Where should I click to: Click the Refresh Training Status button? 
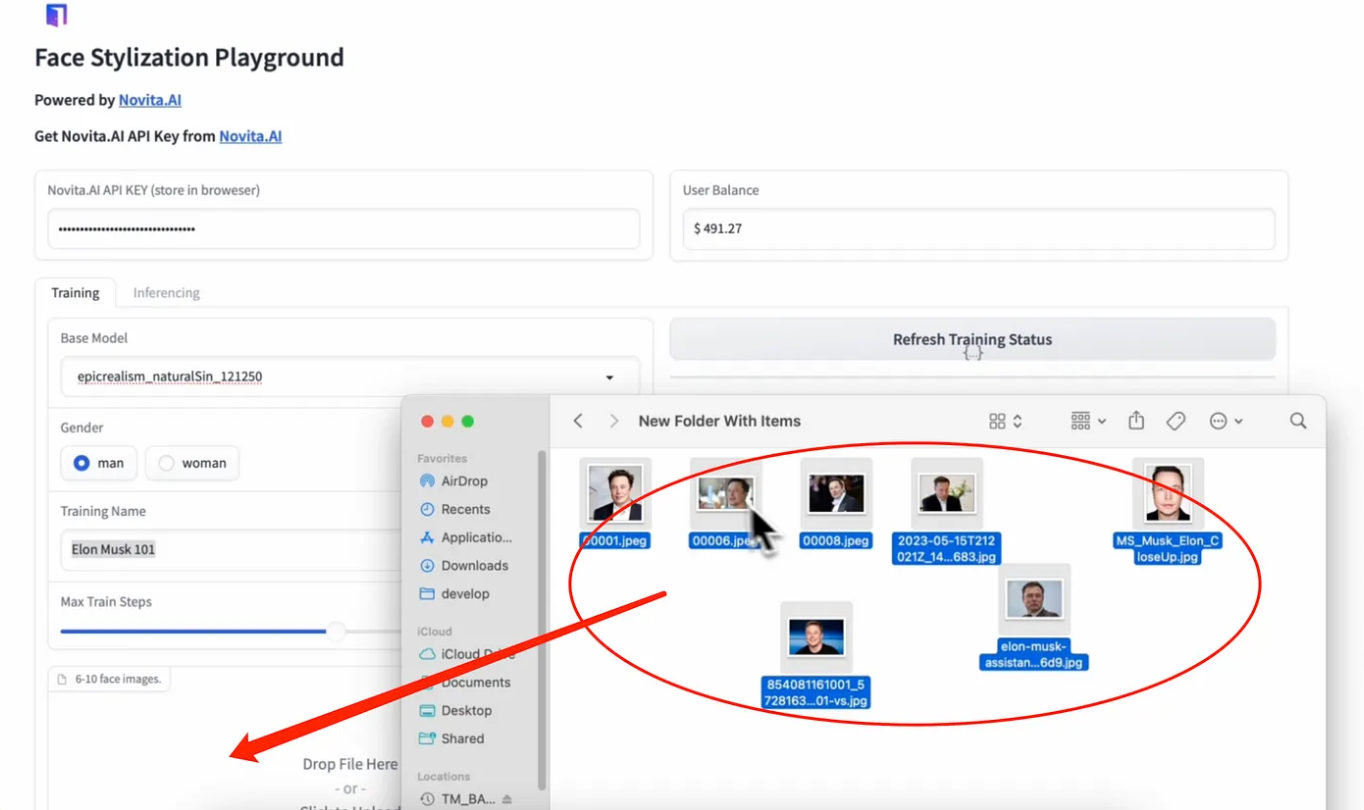972,339
